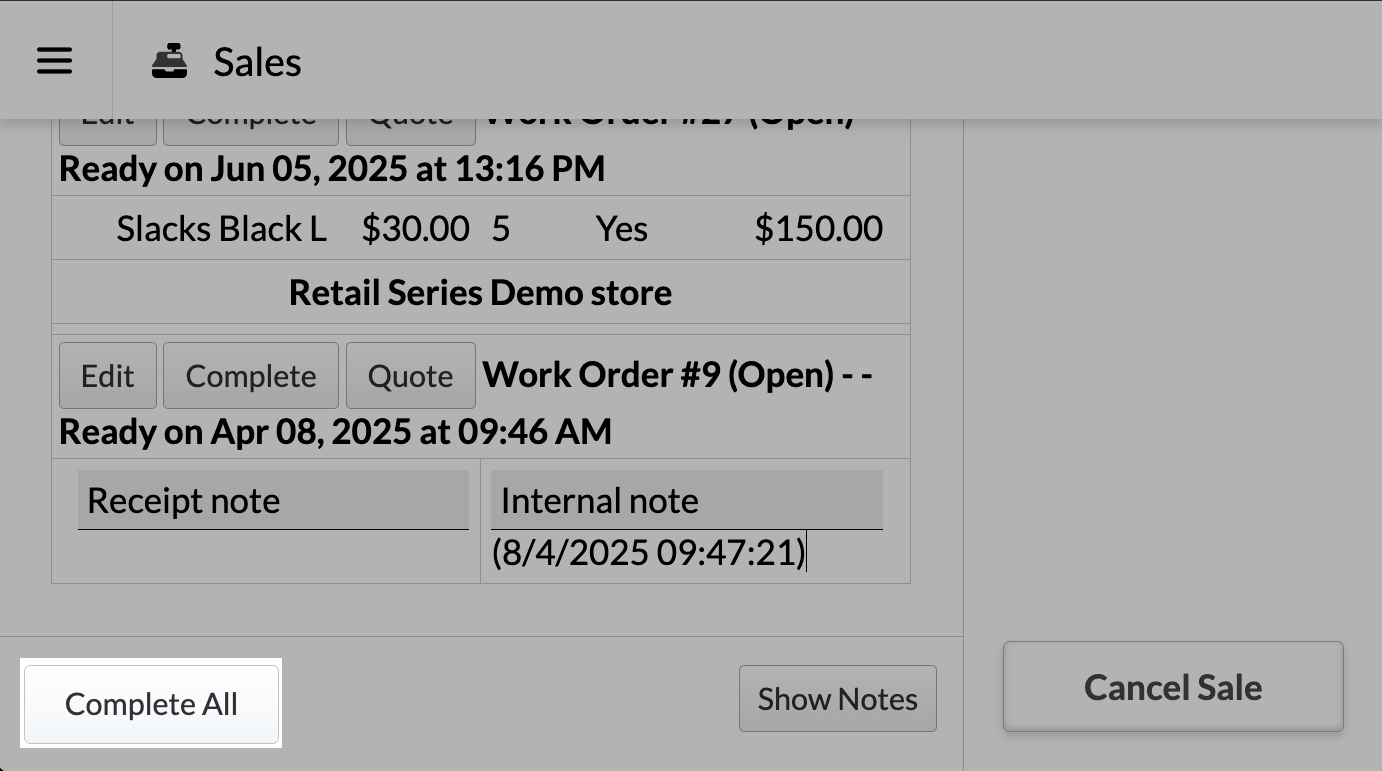Open Quote for Work Order #9

coord(410,376)
